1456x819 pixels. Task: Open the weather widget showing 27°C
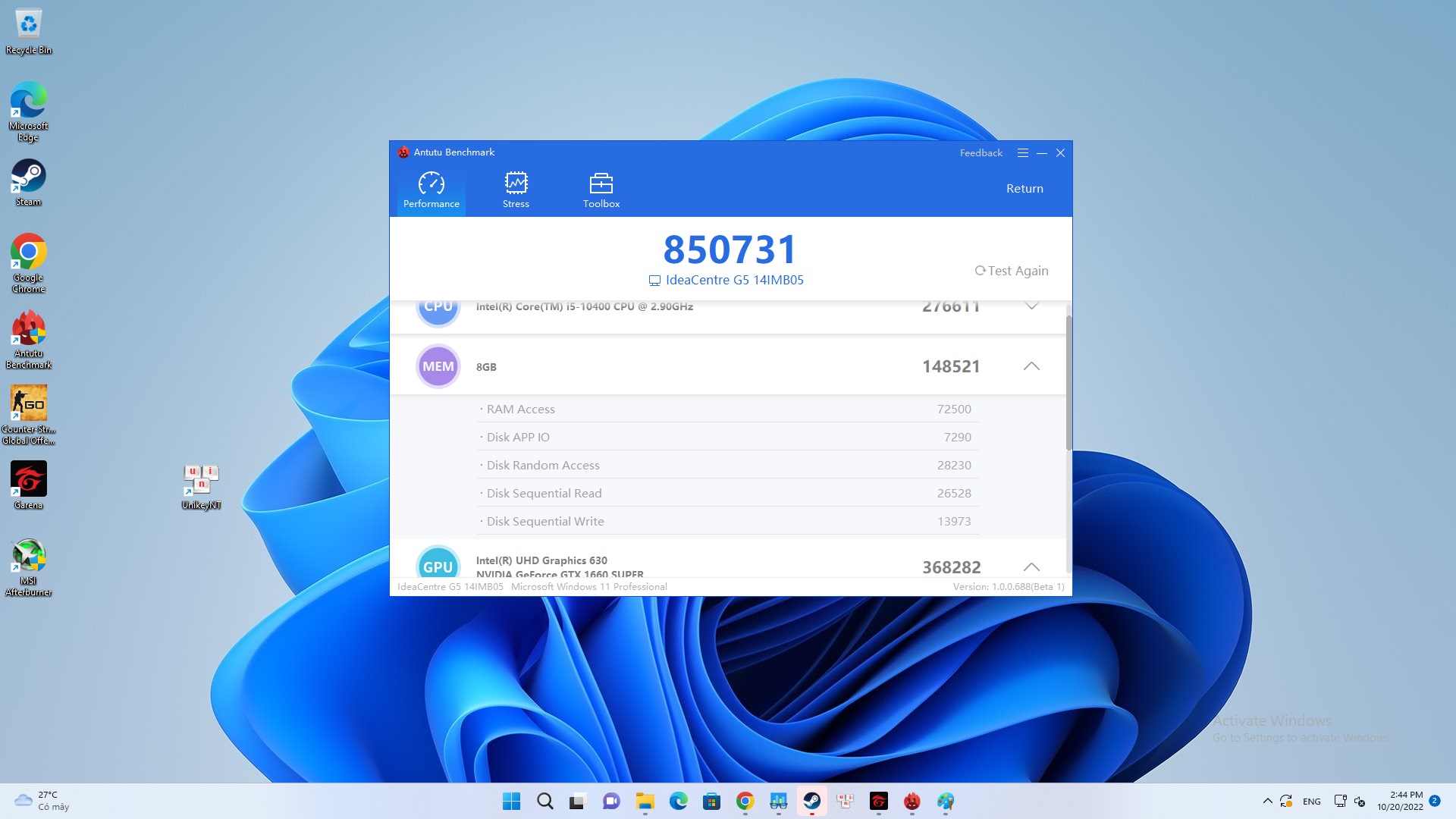(42, 801)
